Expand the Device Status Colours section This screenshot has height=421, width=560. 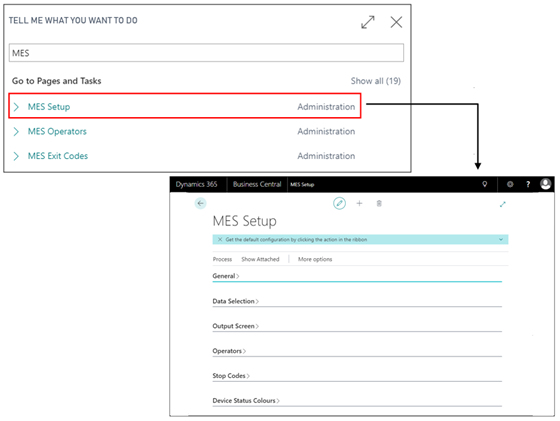pos(246,401)
